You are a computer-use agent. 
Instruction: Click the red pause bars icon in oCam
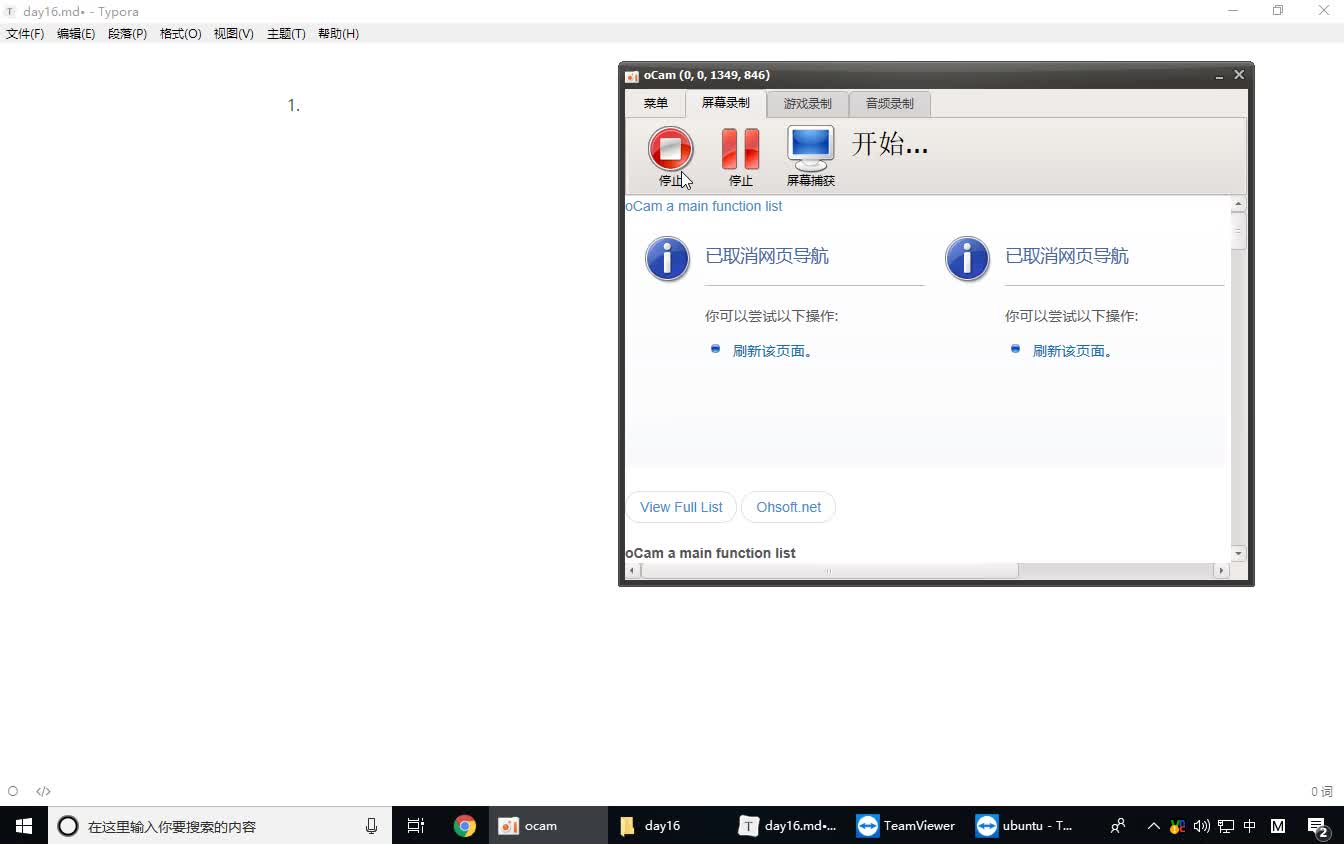point(740,149)
